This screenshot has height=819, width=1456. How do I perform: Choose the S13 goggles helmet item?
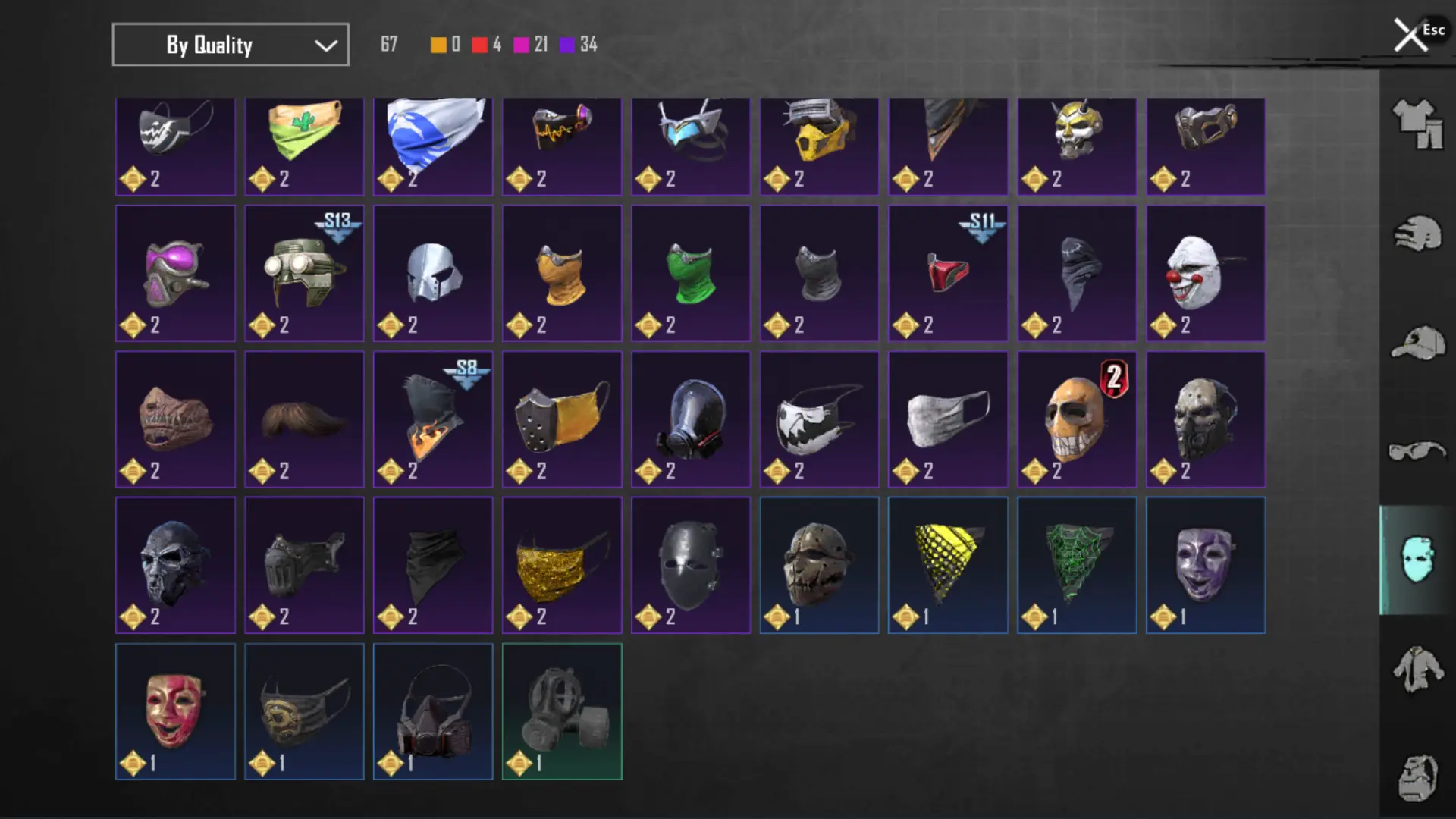(x=304, y=273)
